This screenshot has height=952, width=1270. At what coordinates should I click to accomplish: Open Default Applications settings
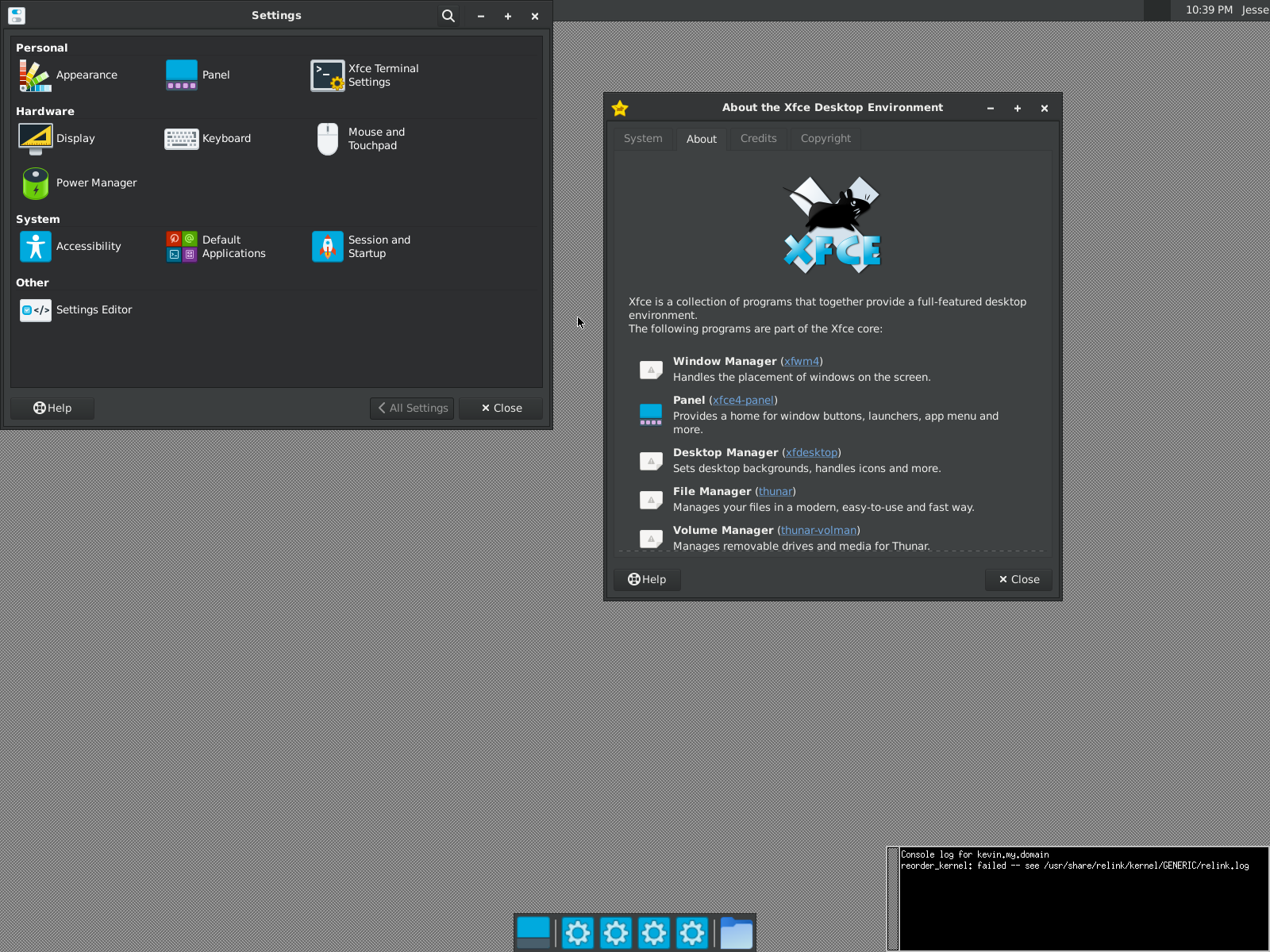[x=216, y=247]
